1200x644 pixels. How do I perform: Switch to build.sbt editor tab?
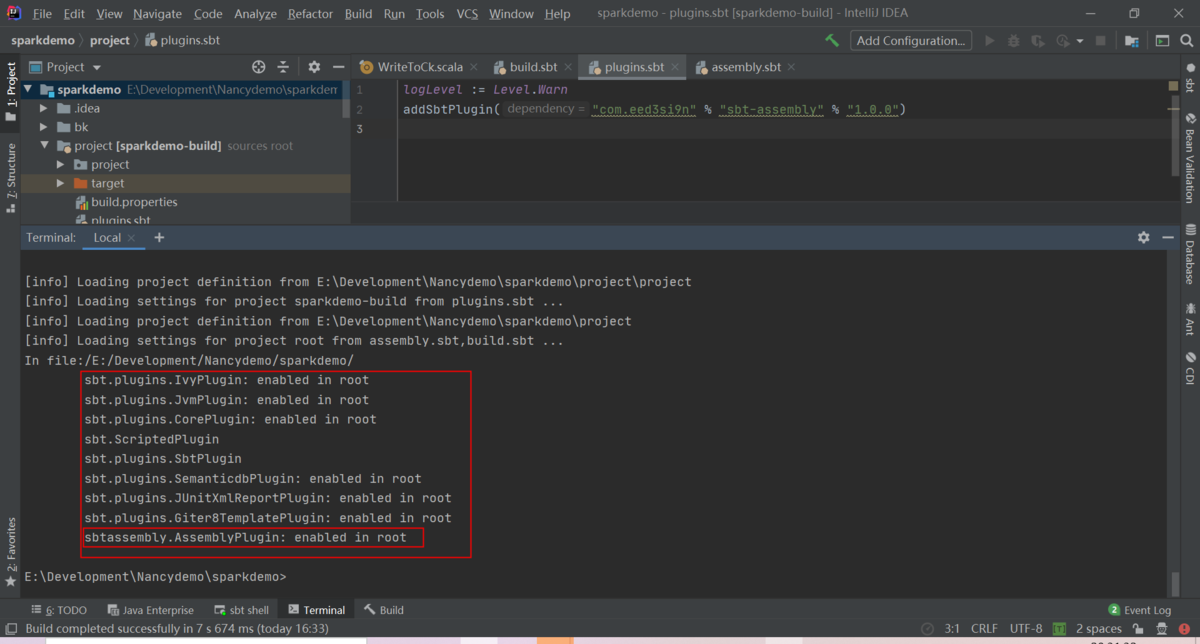[x=533, y=67]
